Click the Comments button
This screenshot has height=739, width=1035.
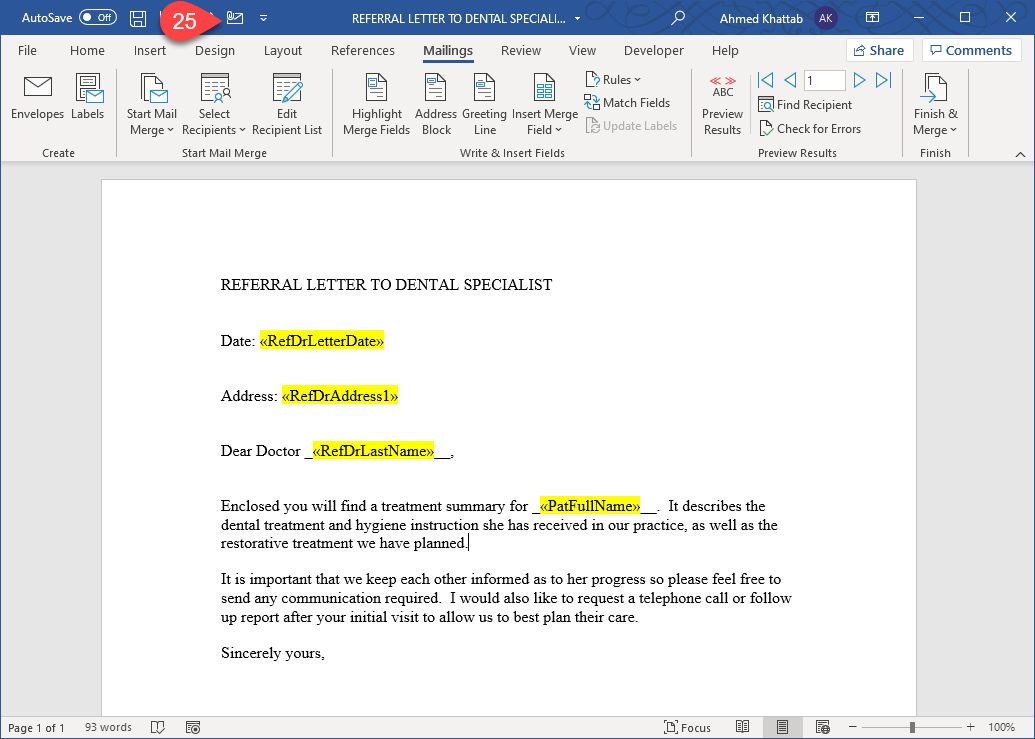point(971,51)
